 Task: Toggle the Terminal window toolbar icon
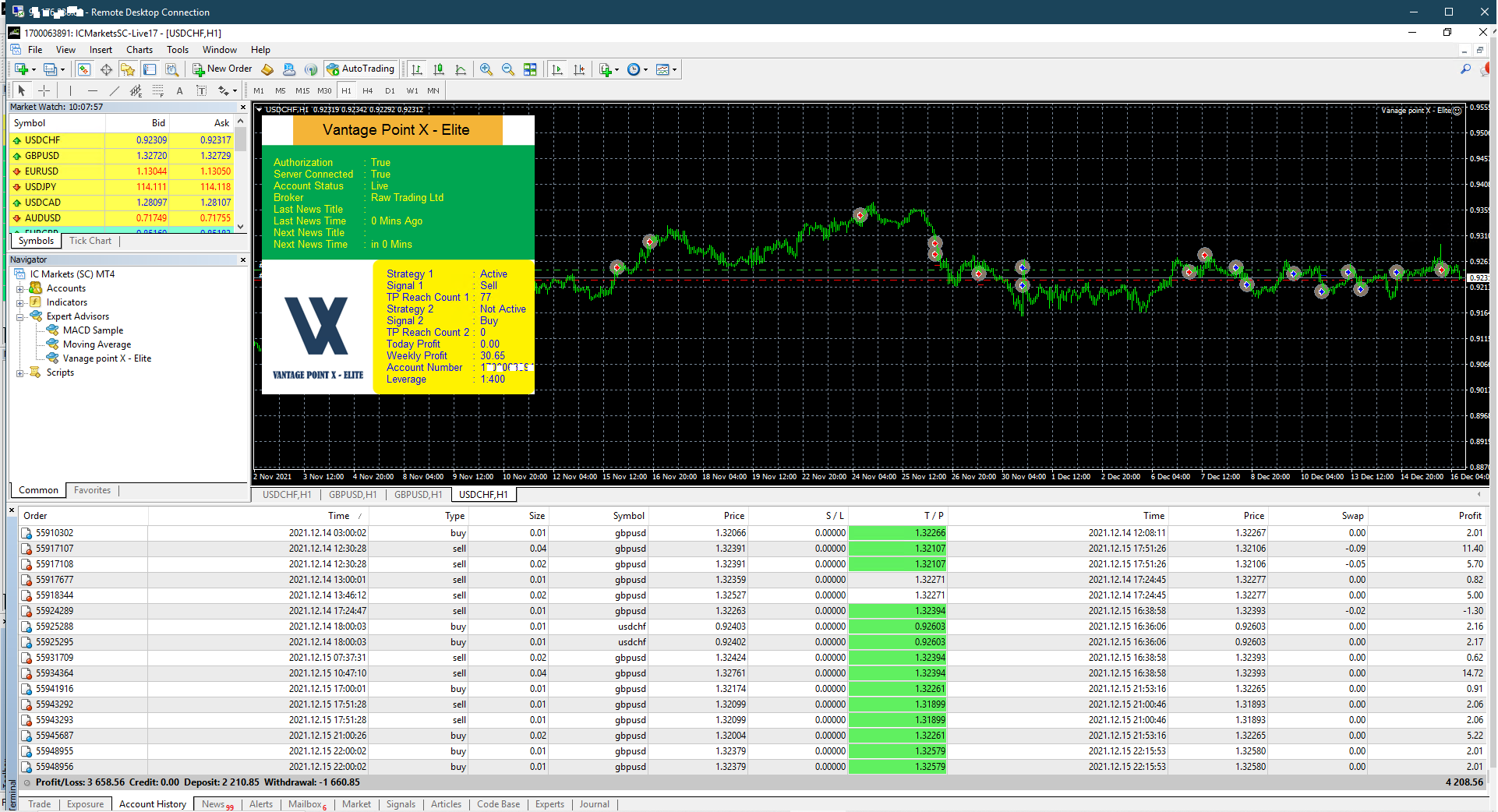[150, 69]
